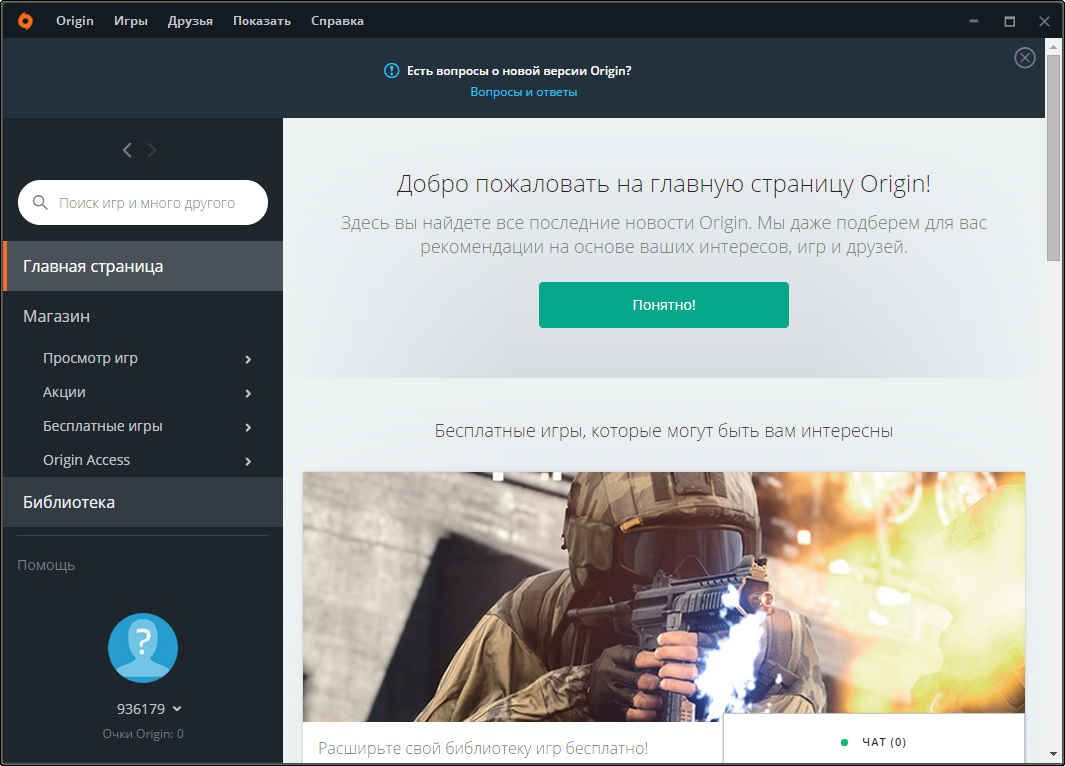Open the ЧАТ (0) panel

[874, 739]
